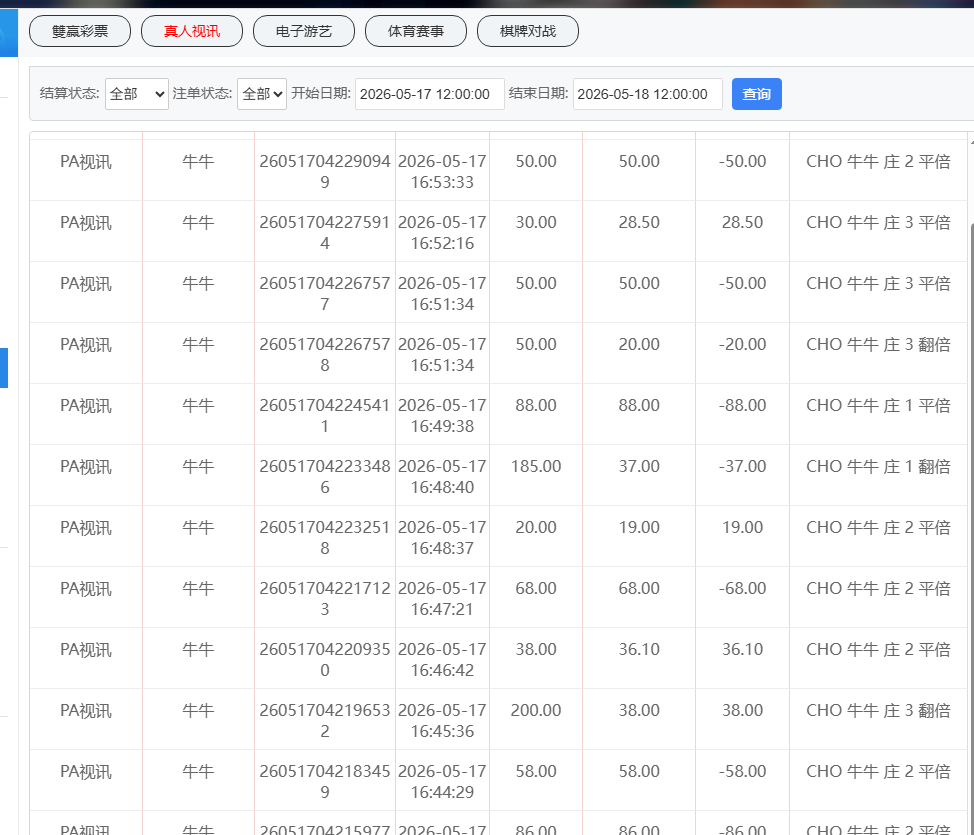This screenshot has height=835, width=974.
Task: Click bet amount 200.00
Action: [536, 710]
